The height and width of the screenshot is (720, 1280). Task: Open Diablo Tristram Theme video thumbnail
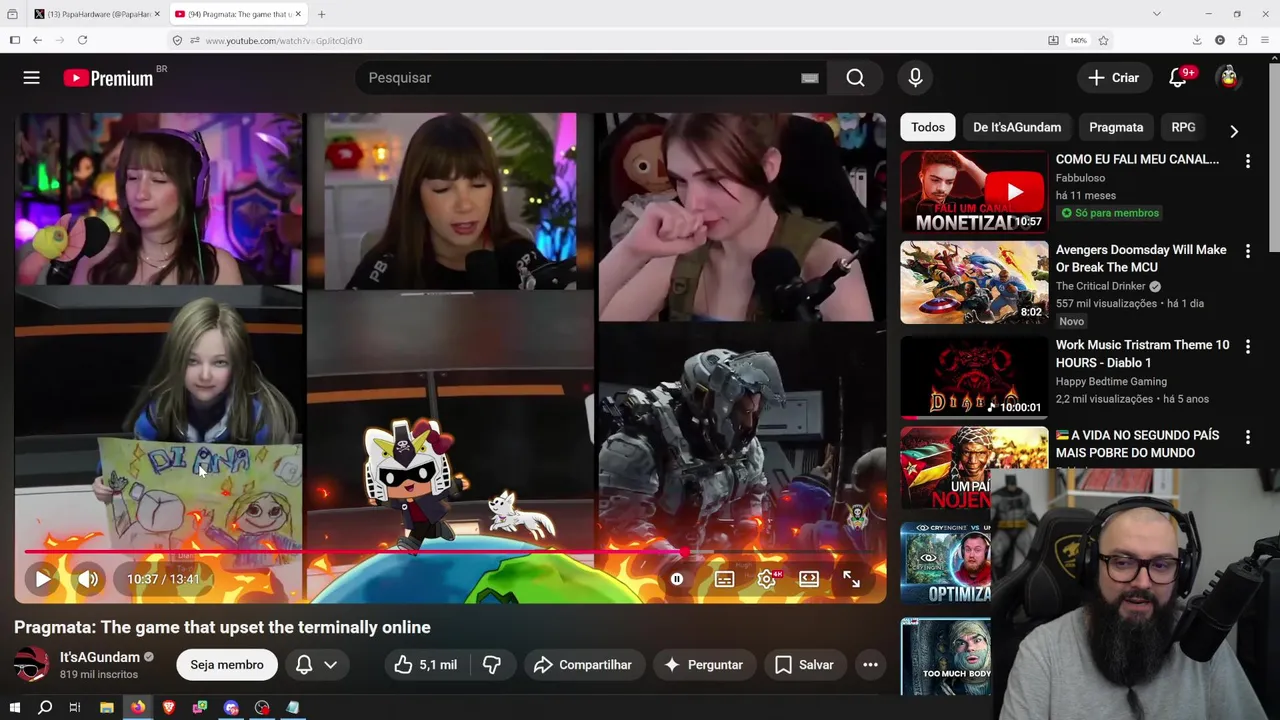click(x=974, y=377)
